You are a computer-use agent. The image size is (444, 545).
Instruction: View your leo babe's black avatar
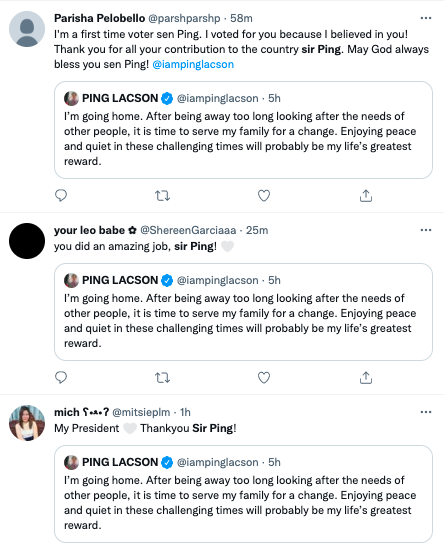pos(27,241)
